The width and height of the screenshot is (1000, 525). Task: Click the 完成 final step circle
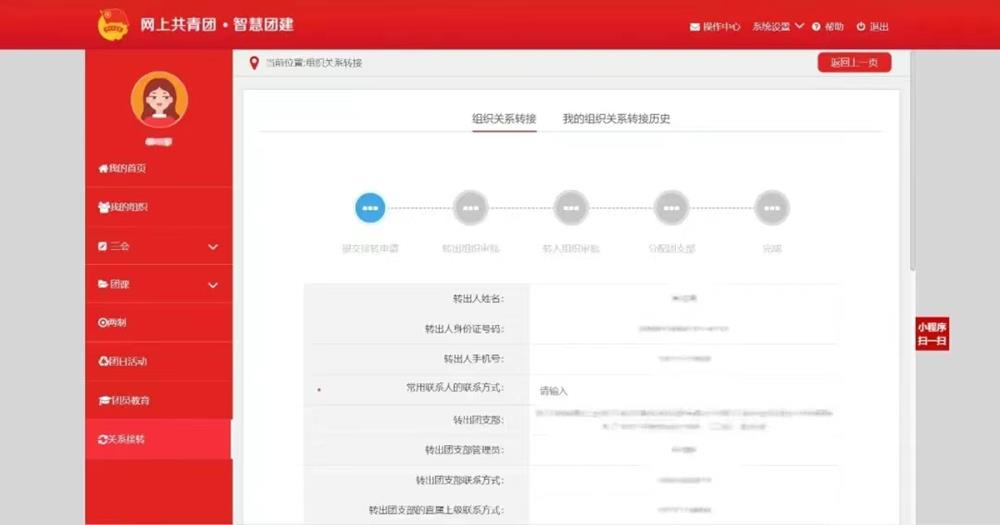[771, 208]
